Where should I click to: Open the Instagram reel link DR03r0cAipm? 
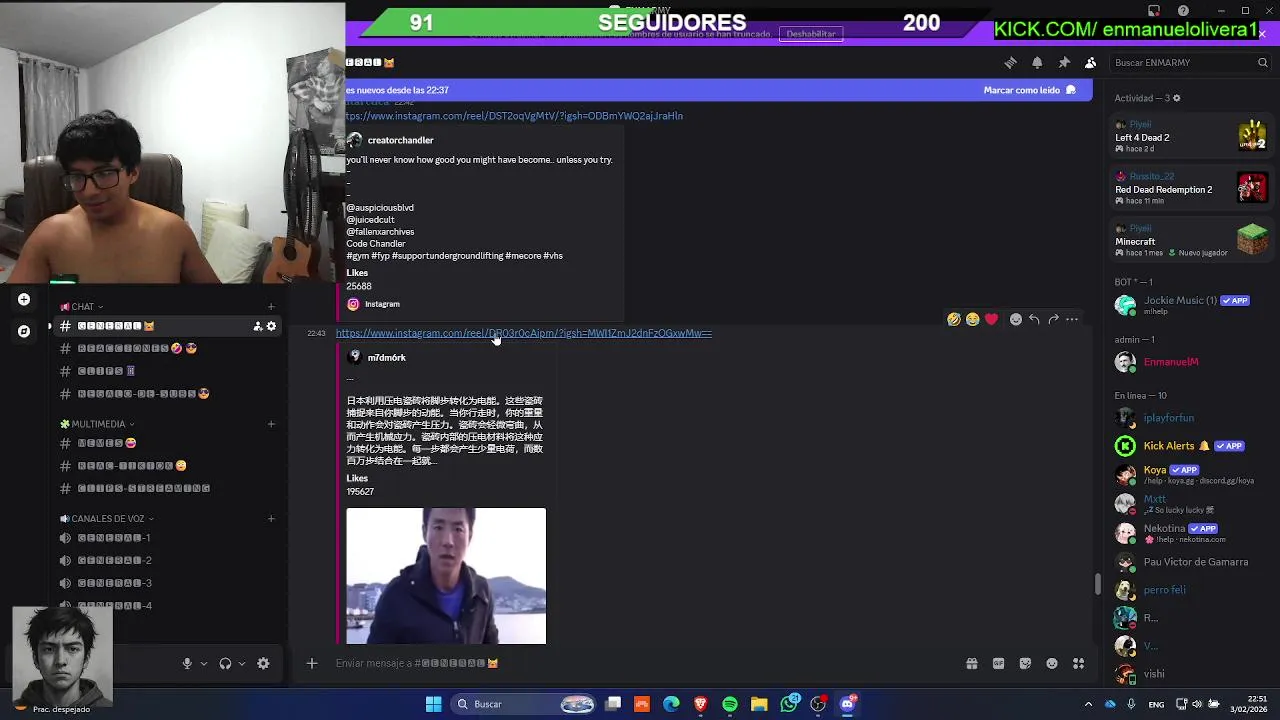(524, 333)
